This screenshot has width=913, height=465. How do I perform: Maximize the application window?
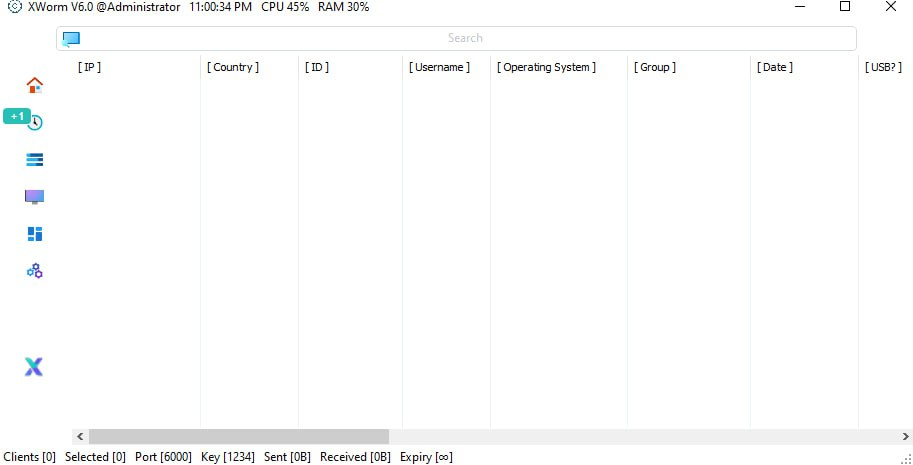point(845,7)
